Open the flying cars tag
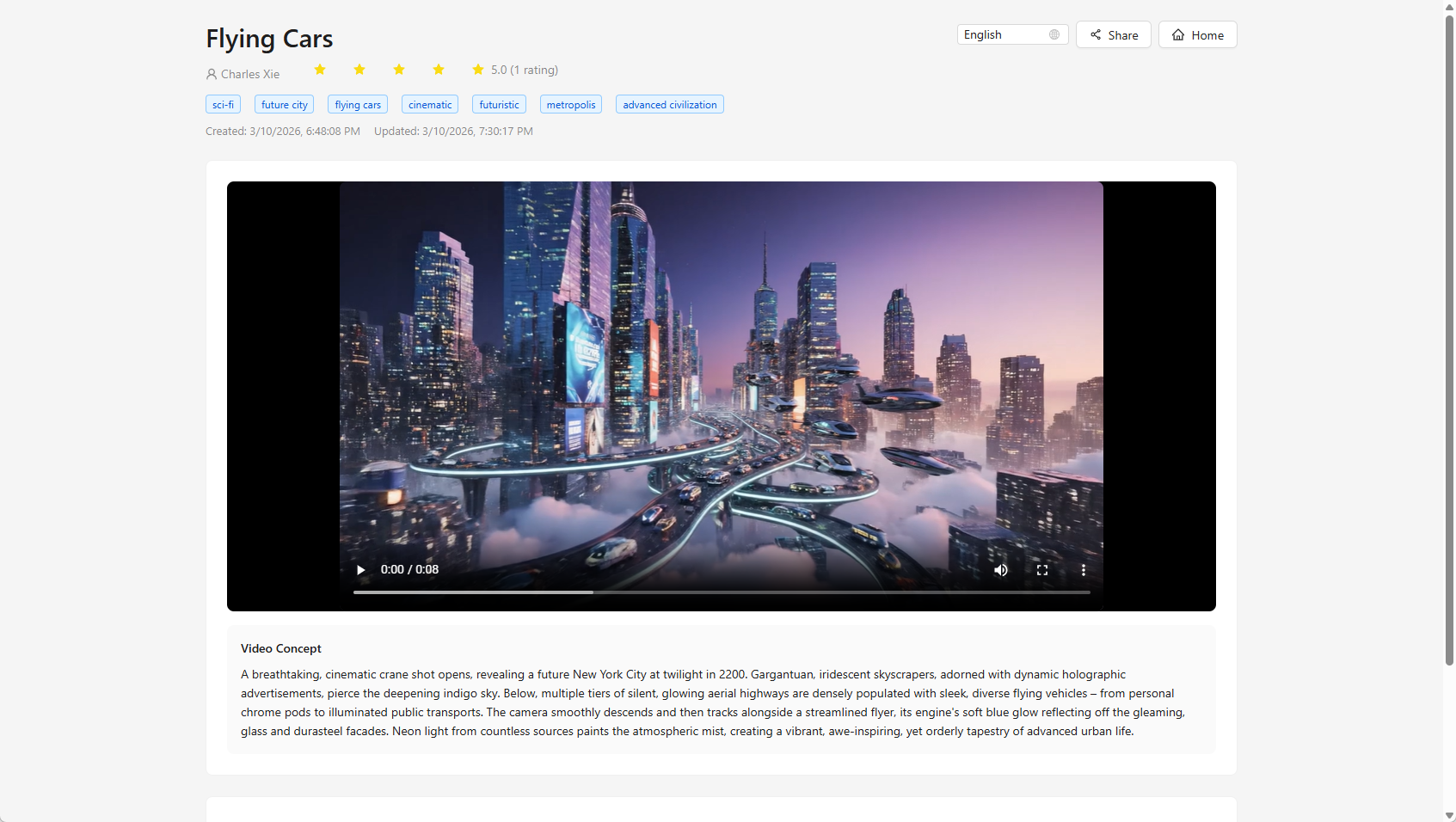The width and height of the screenshot is (1456, 822). (x=358, y=105)
